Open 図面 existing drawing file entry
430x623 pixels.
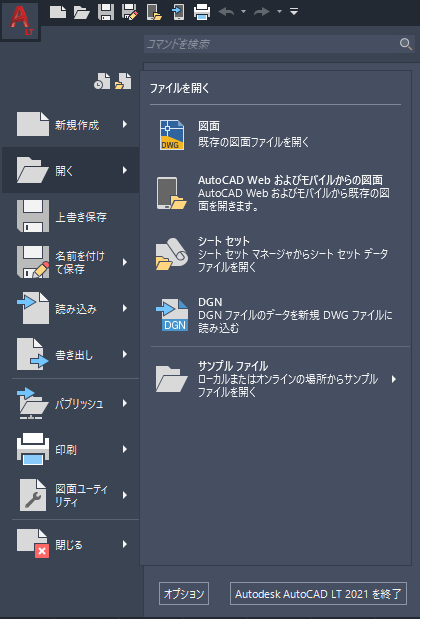(276, 135)
